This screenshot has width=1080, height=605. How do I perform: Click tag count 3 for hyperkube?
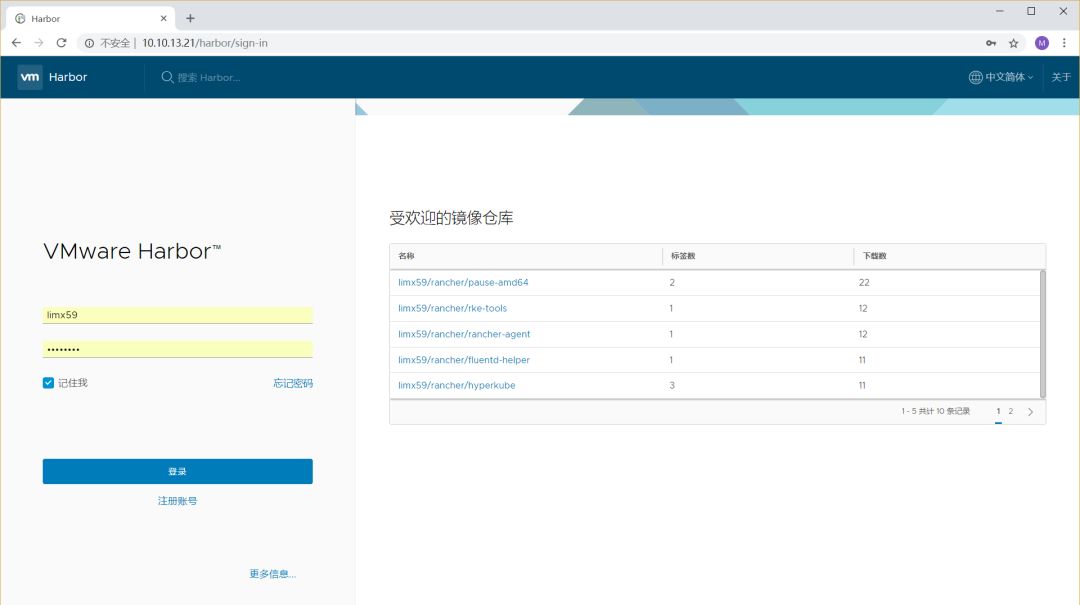coord(672,385)
